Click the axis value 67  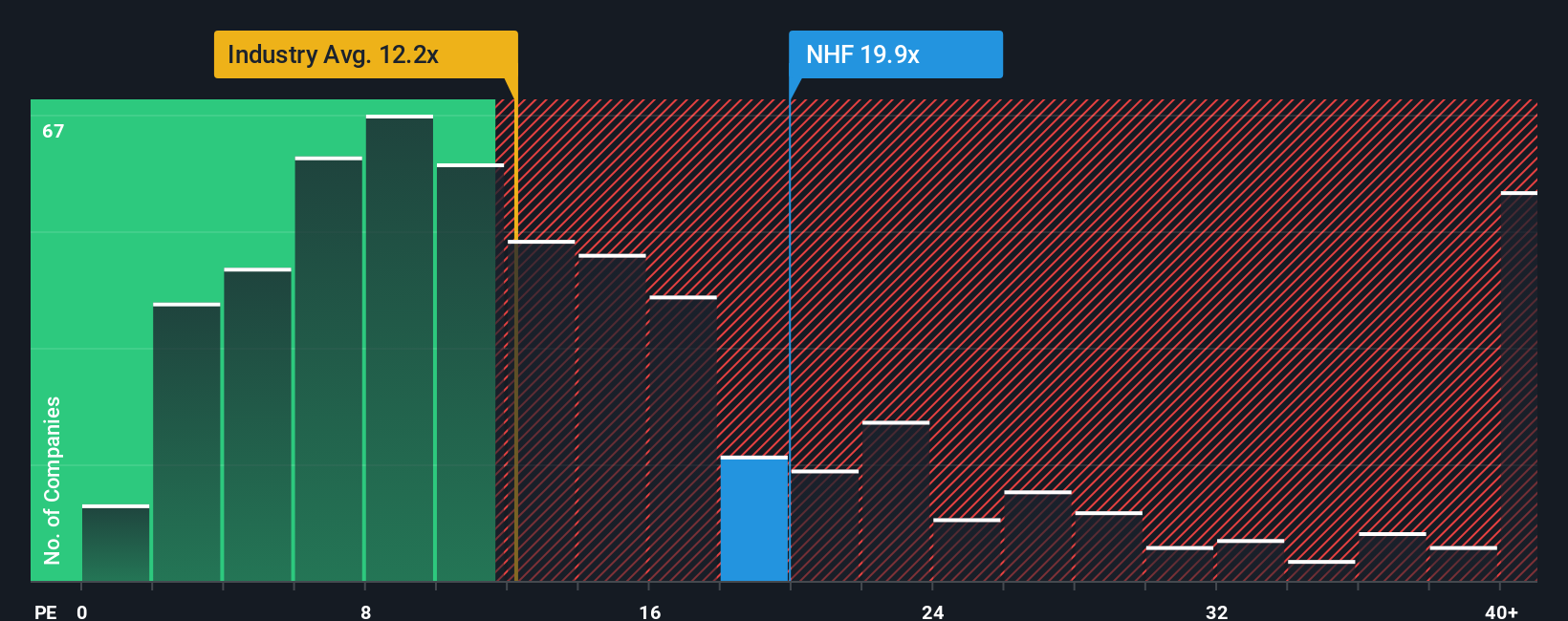54,131
